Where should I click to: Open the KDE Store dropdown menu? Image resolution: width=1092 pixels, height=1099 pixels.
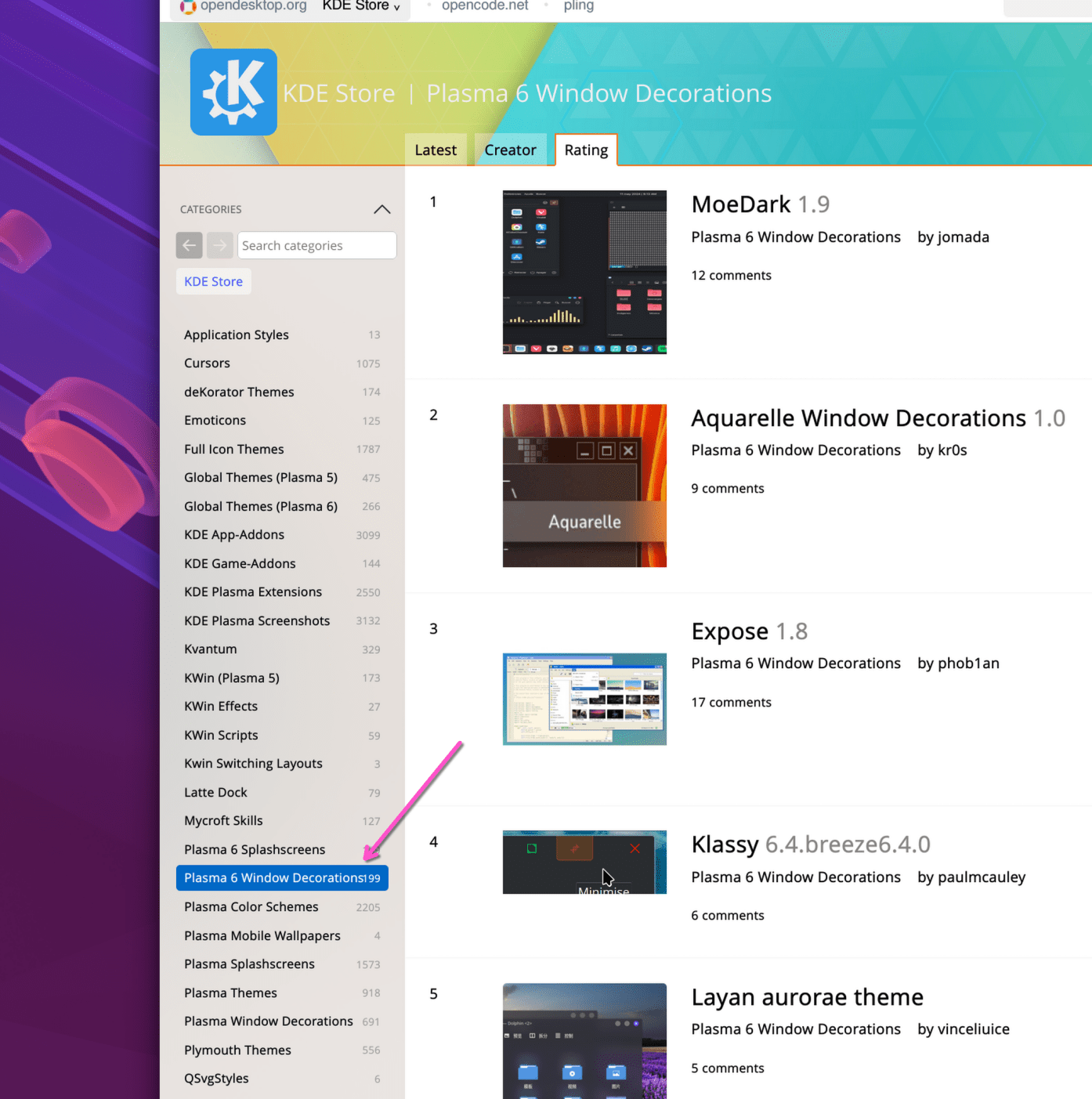[x=361, y=6]
